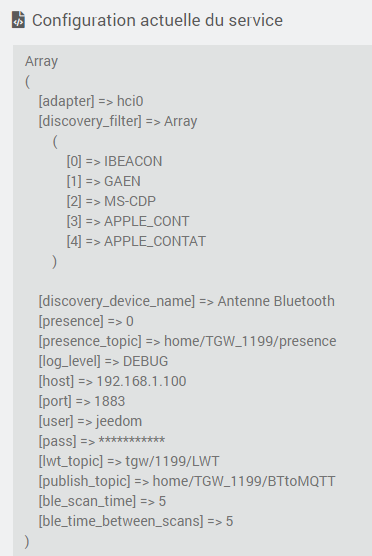Click the presence_topic home/TGW_1199/presence line
This screenshot has width=372, height=556.
tap(187, 341)
